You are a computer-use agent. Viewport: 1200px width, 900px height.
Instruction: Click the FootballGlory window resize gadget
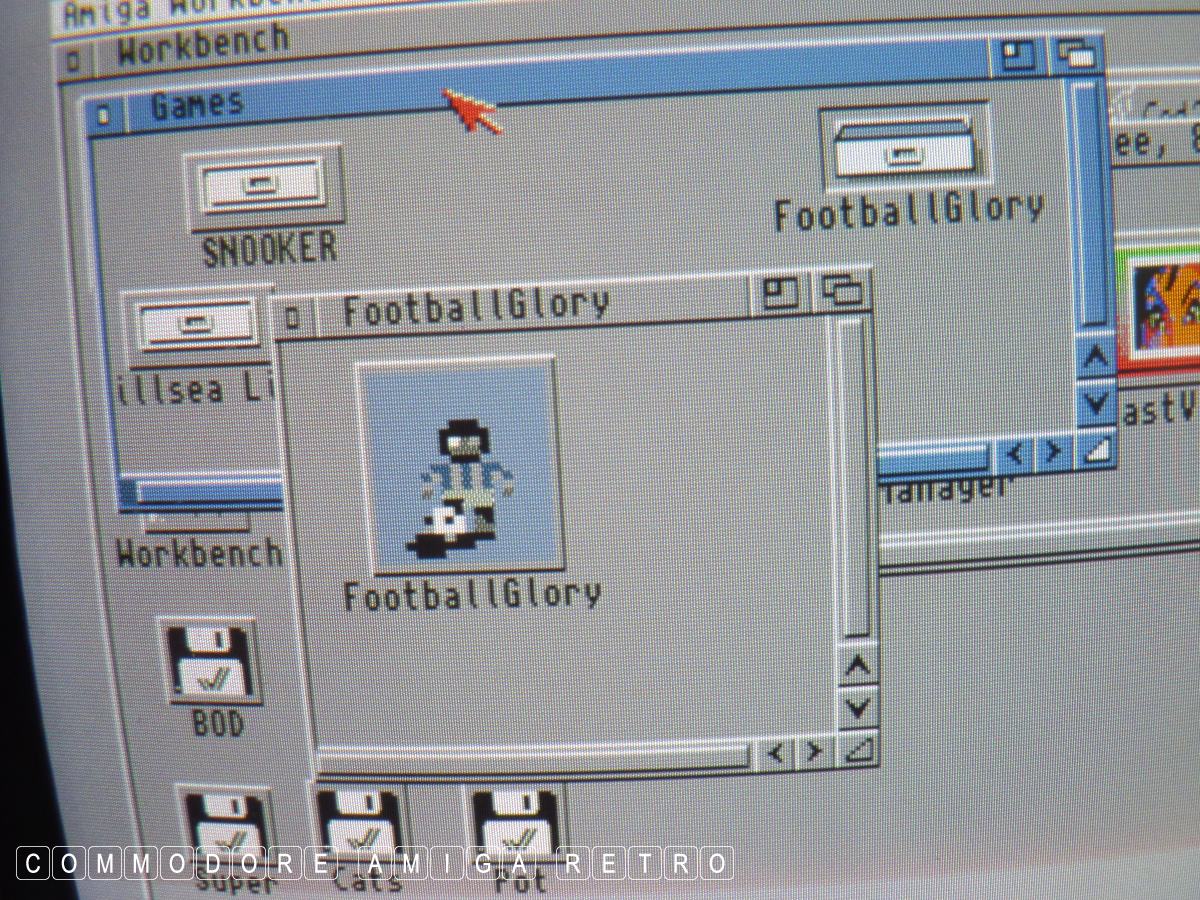[x=858, y=749]
